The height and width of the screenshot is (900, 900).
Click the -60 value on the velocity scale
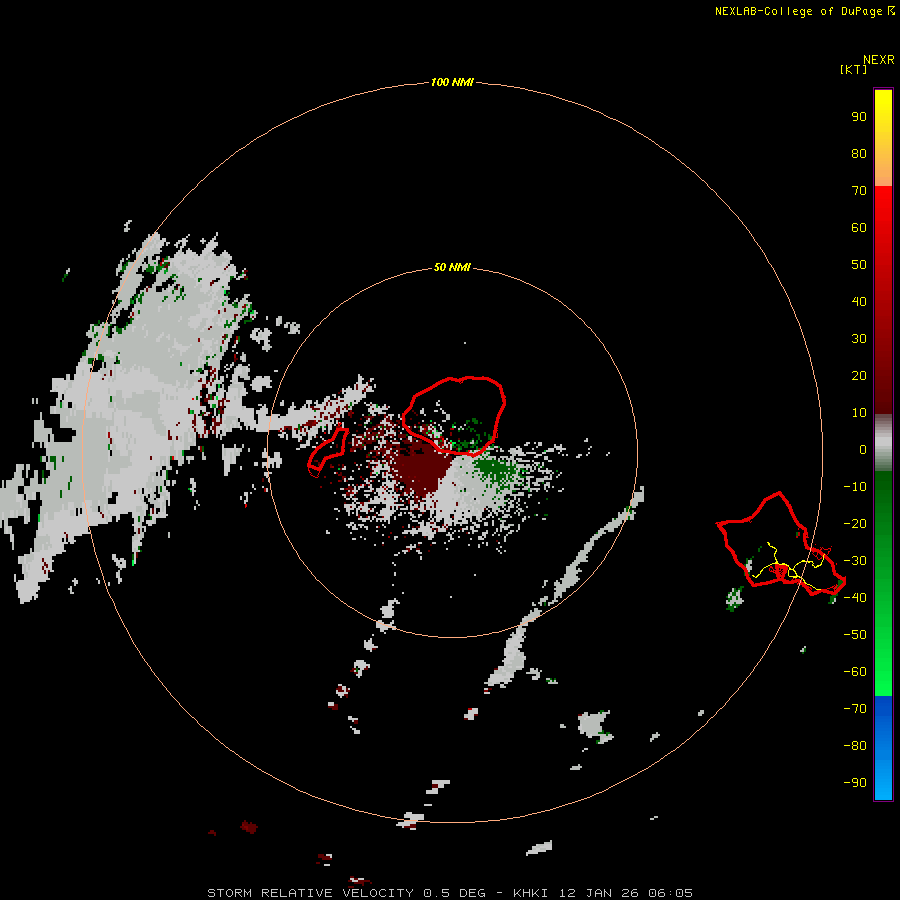click(855, 672)
